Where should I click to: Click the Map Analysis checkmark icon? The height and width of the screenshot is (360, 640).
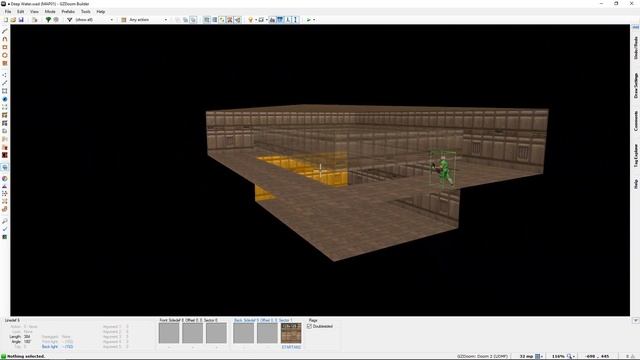4,229
